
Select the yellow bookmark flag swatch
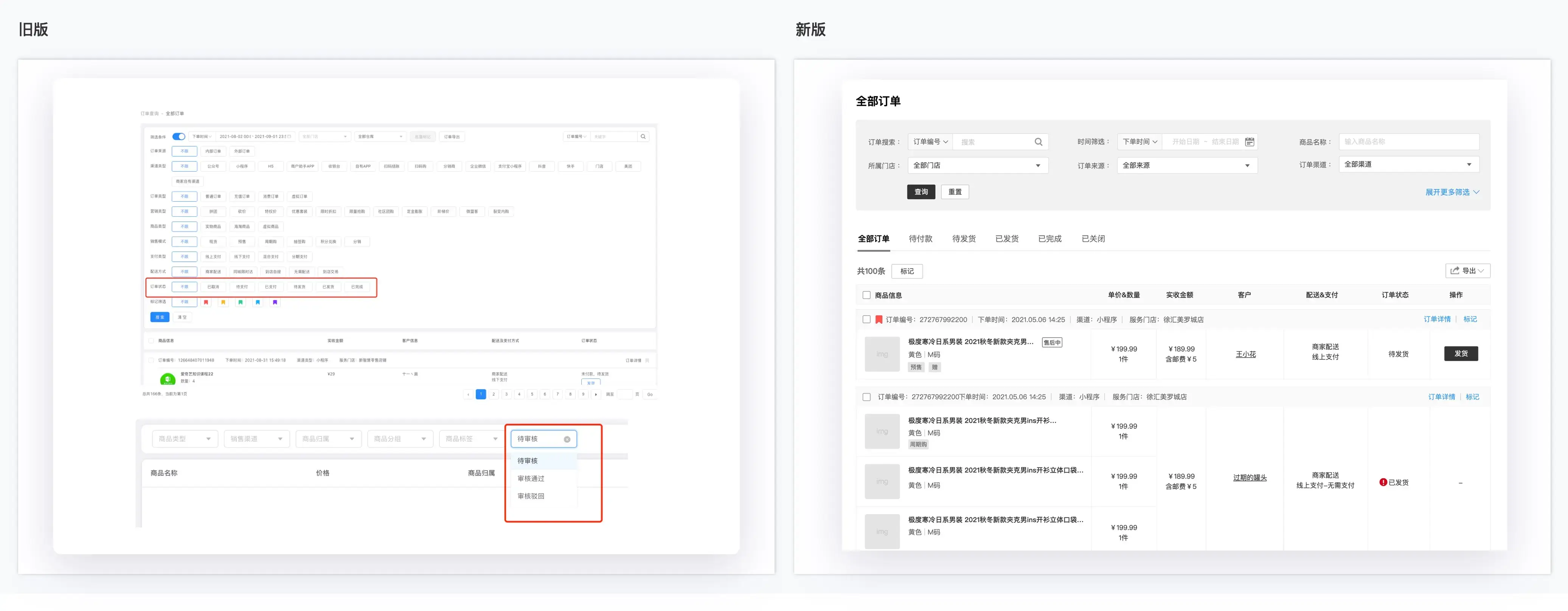click(x=224, y=302)
